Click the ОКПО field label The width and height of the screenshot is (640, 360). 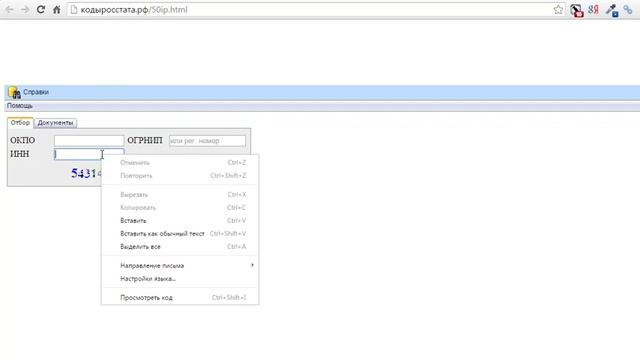point(22,140)
